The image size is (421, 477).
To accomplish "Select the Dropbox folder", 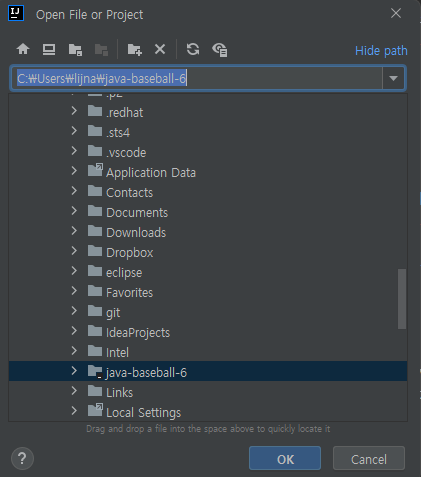I will pyautogui.click(x=130, y=253).
